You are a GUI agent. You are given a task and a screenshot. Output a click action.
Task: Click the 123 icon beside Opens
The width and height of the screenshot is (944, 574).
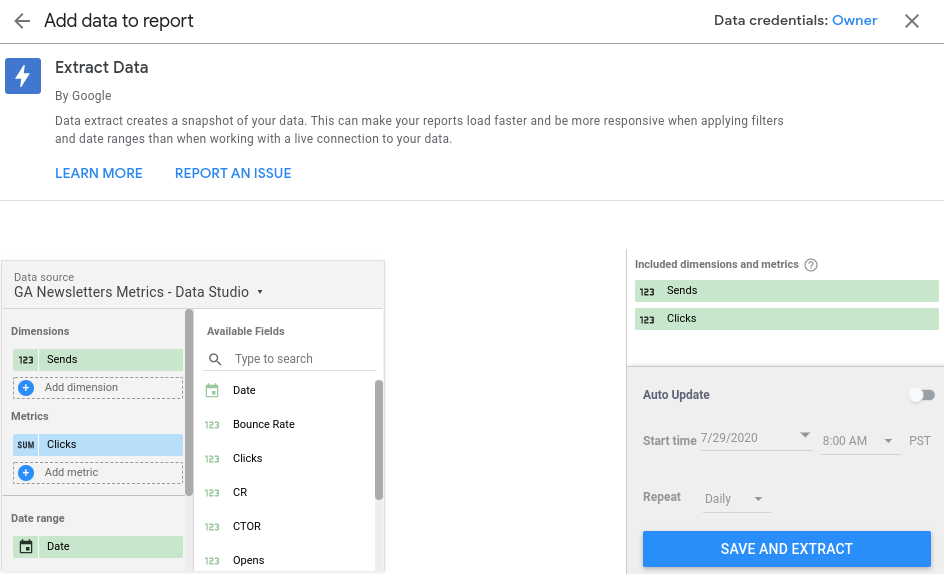pos(212,561)
